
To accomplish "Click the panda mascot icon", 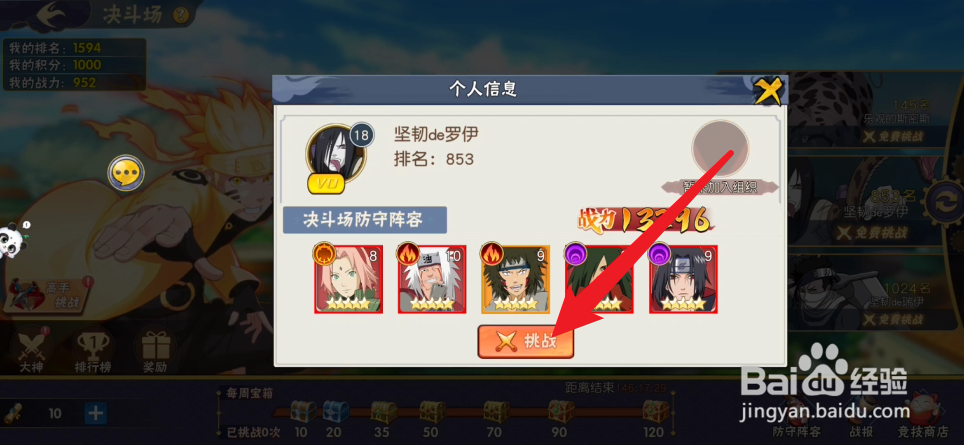I will [x=12, y=240].
